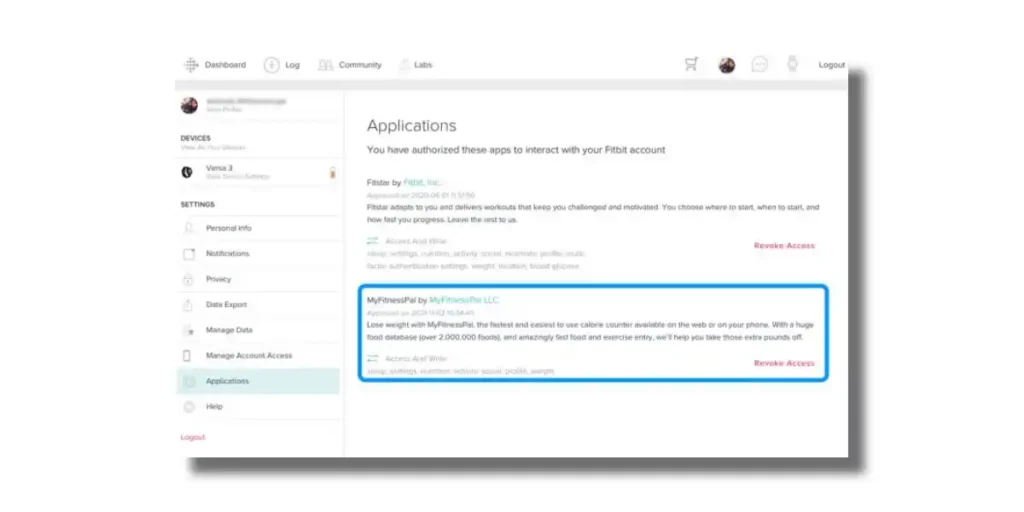Click Logout in the top bar
This screenshot has width=1024, height=512.
click(831, 65)
